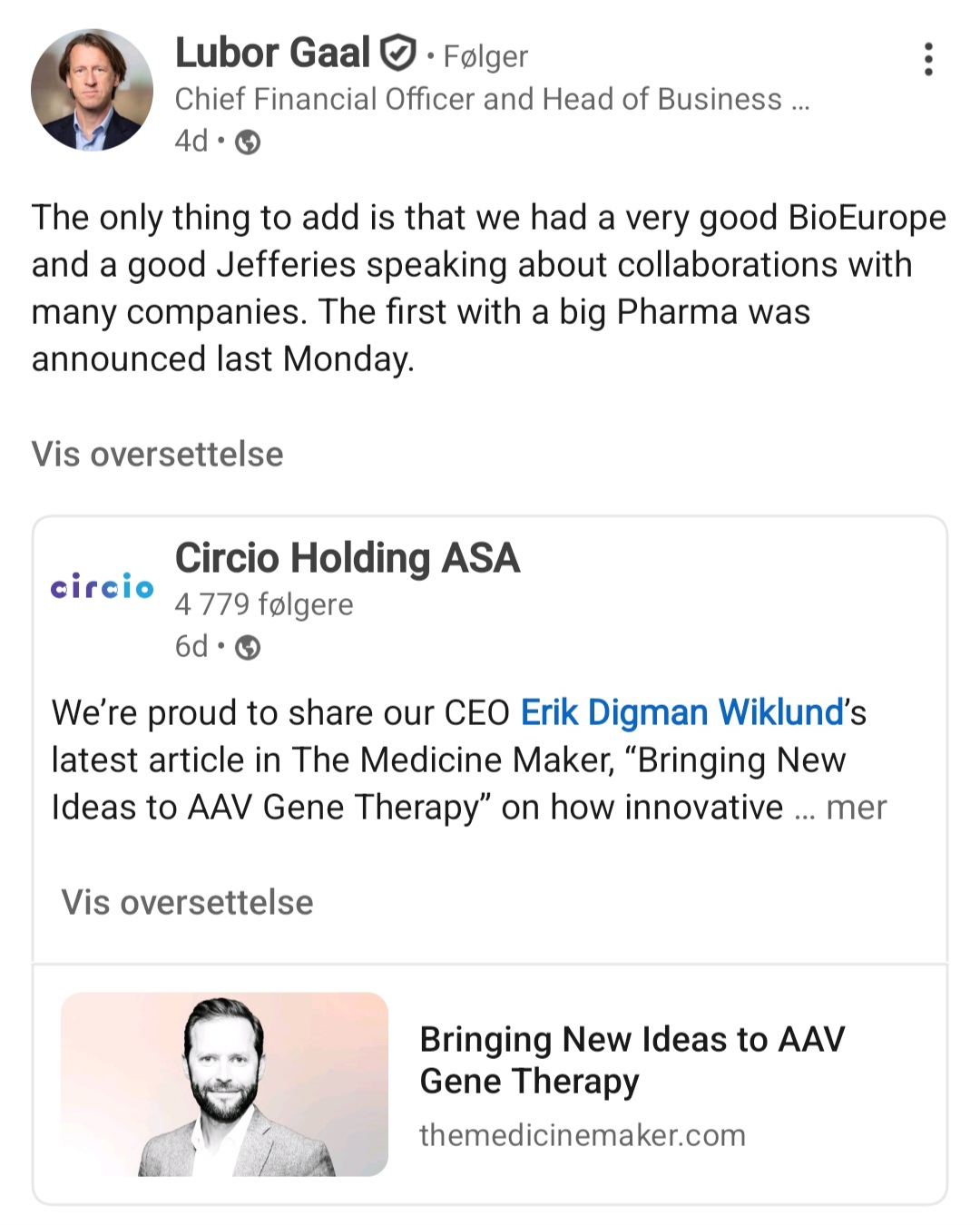Click the BioEurope post body text
The width and height of the screenshot is (980, 1225).
488,288
